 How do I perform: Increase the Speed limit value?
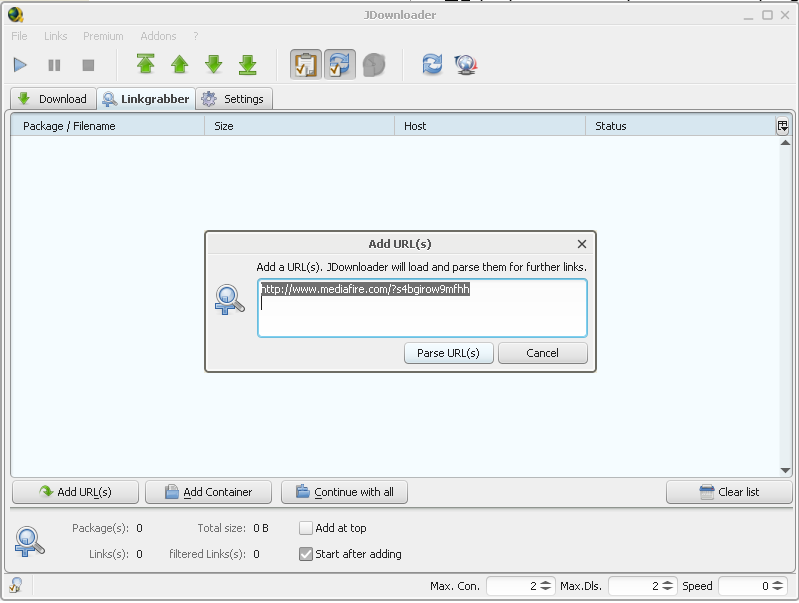pyautogui.click(x=778, y=583)
